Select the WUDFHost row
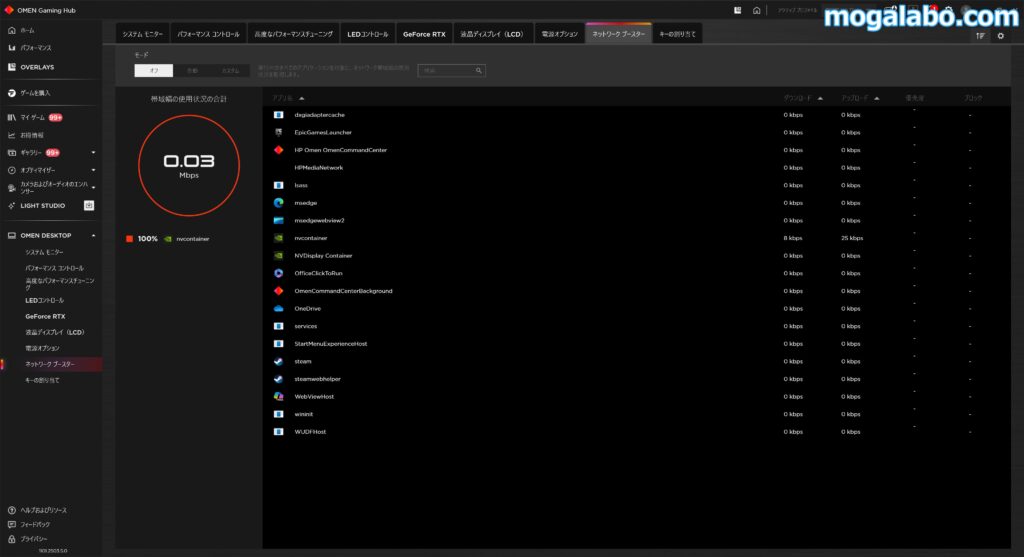 click(x=636, y=432)
